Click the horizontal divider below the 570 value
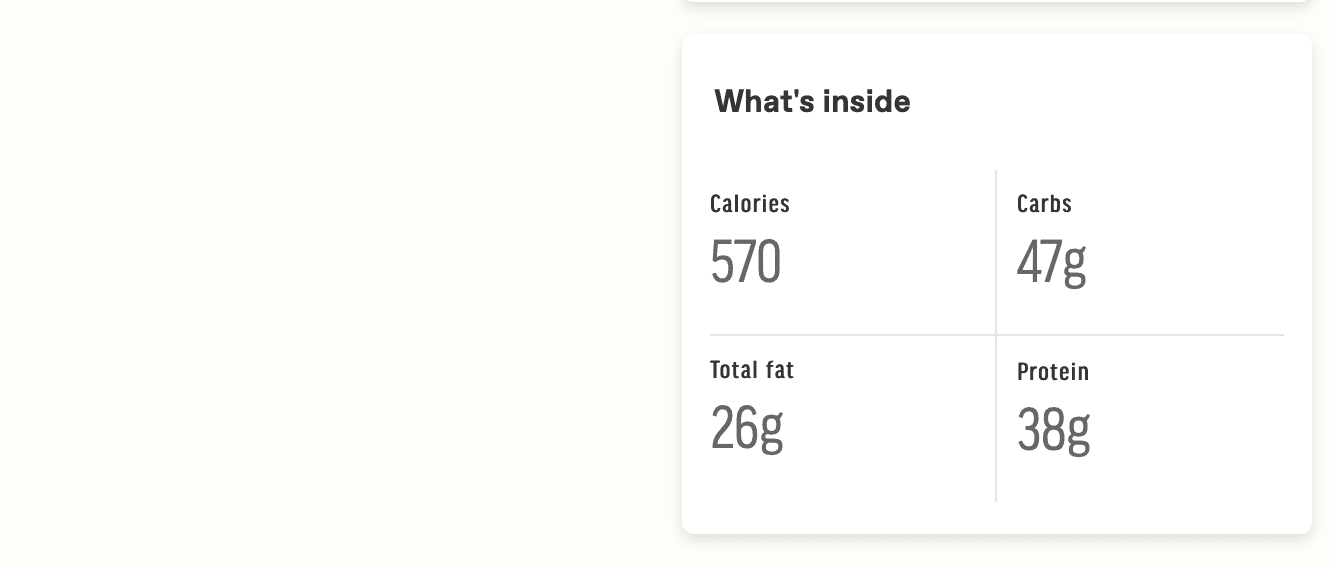This screenshot has height=566, width=1330. click(x=852, y=335)
